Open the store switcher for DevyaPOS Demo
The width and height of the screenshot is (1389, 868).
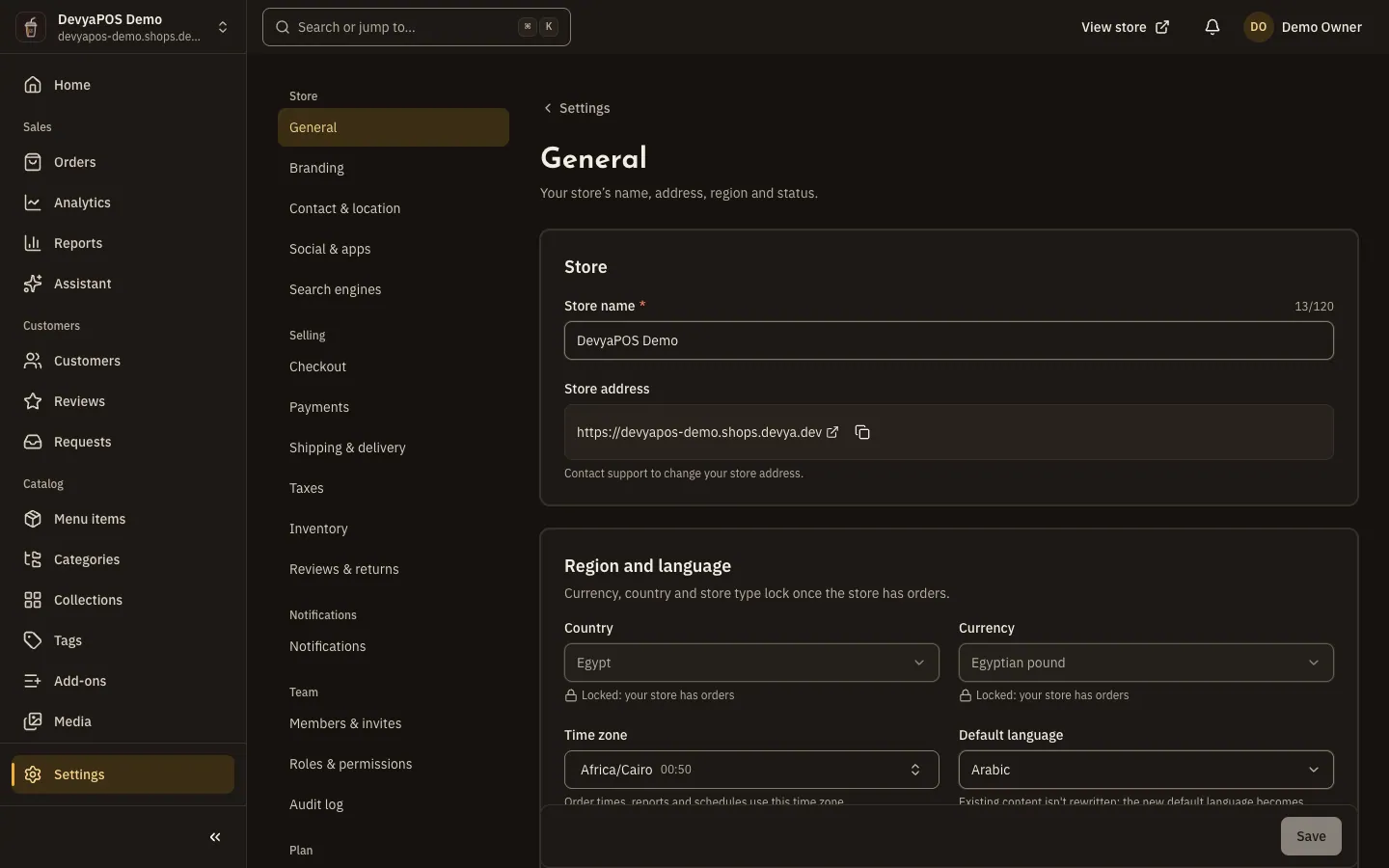[123, 27]
